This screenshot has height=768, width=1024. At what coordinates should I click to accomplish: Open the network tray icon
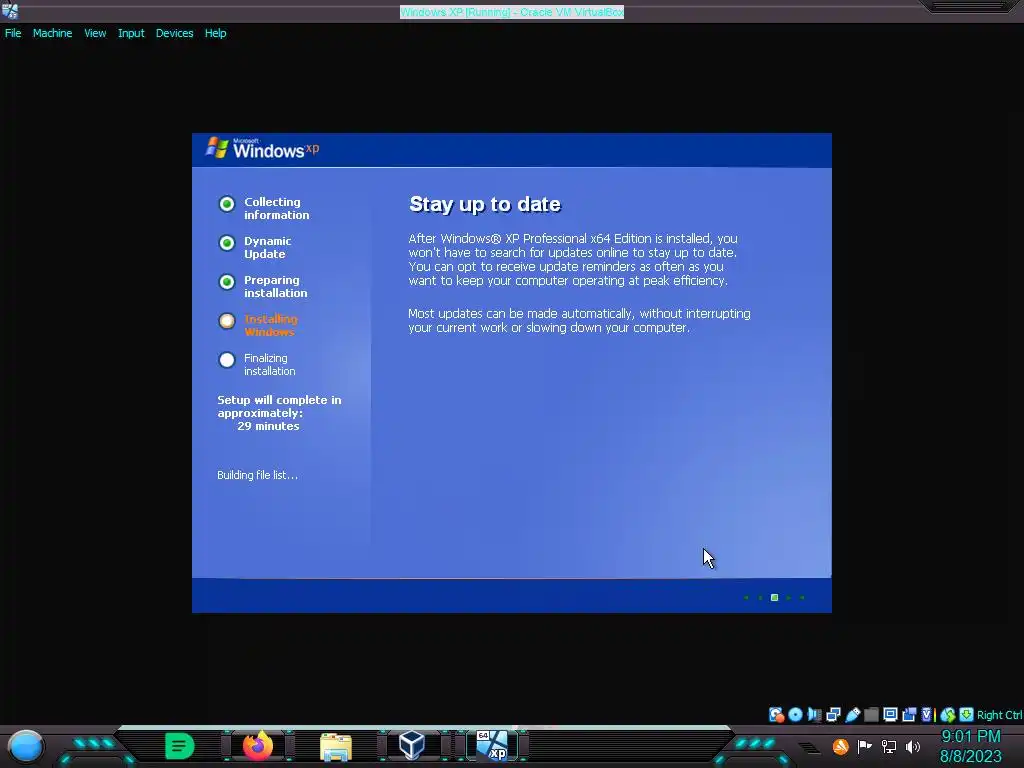[x=889, y=746]
